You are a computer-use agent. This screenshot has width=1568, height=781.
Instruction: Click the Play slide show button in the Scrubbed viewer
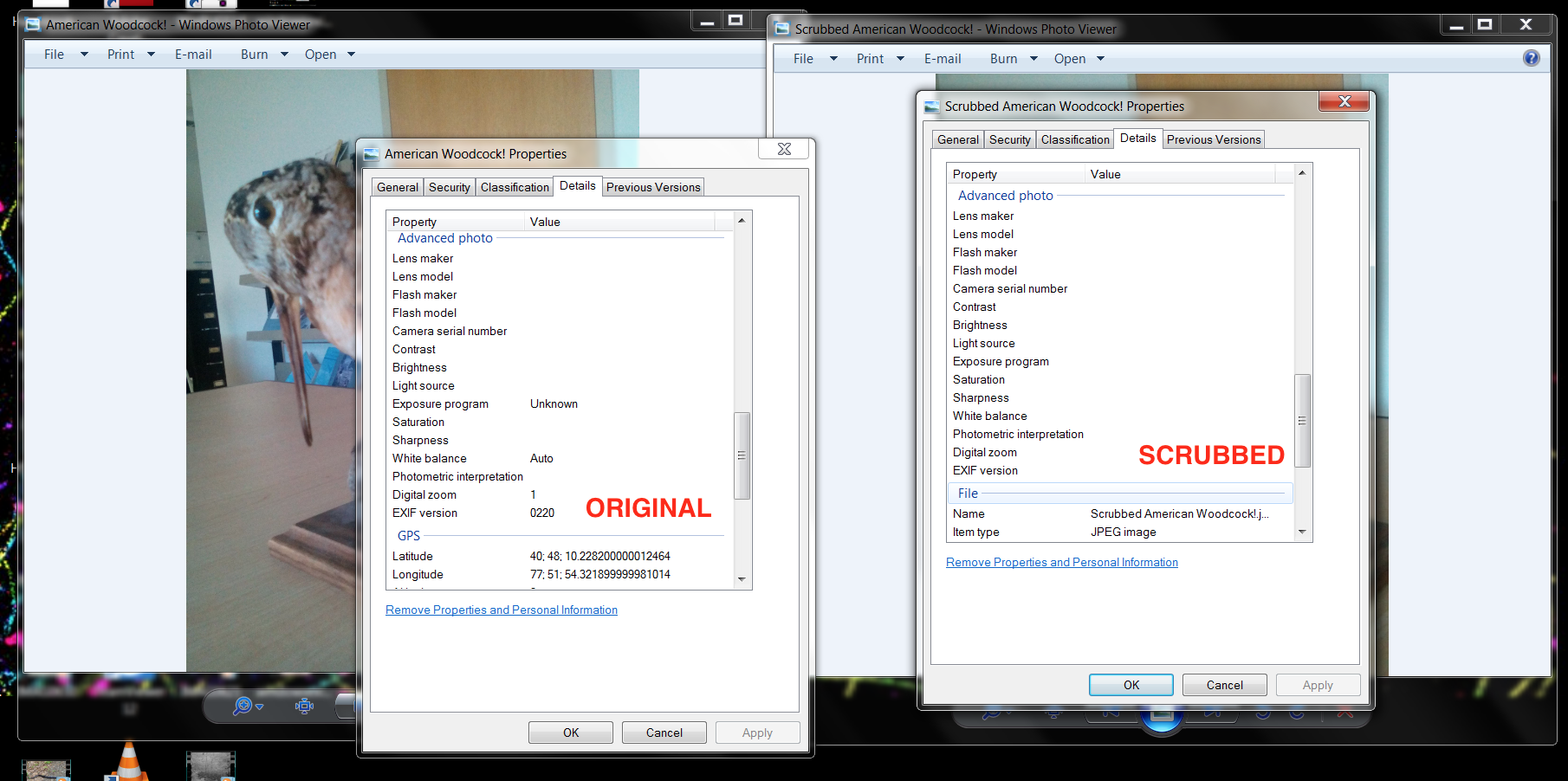[1162, 716]
